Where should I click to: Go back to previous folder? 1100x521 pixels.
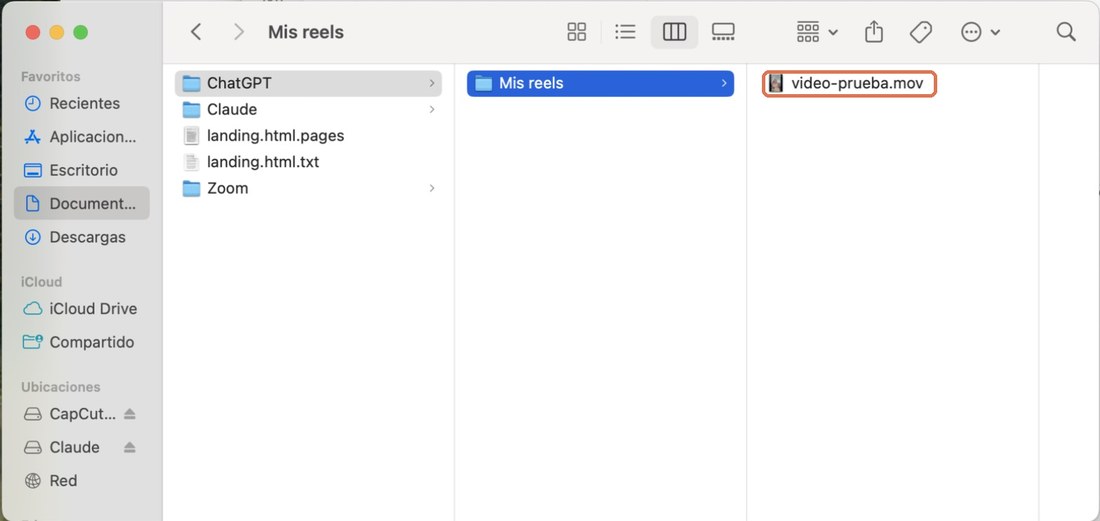coord(196,32)
